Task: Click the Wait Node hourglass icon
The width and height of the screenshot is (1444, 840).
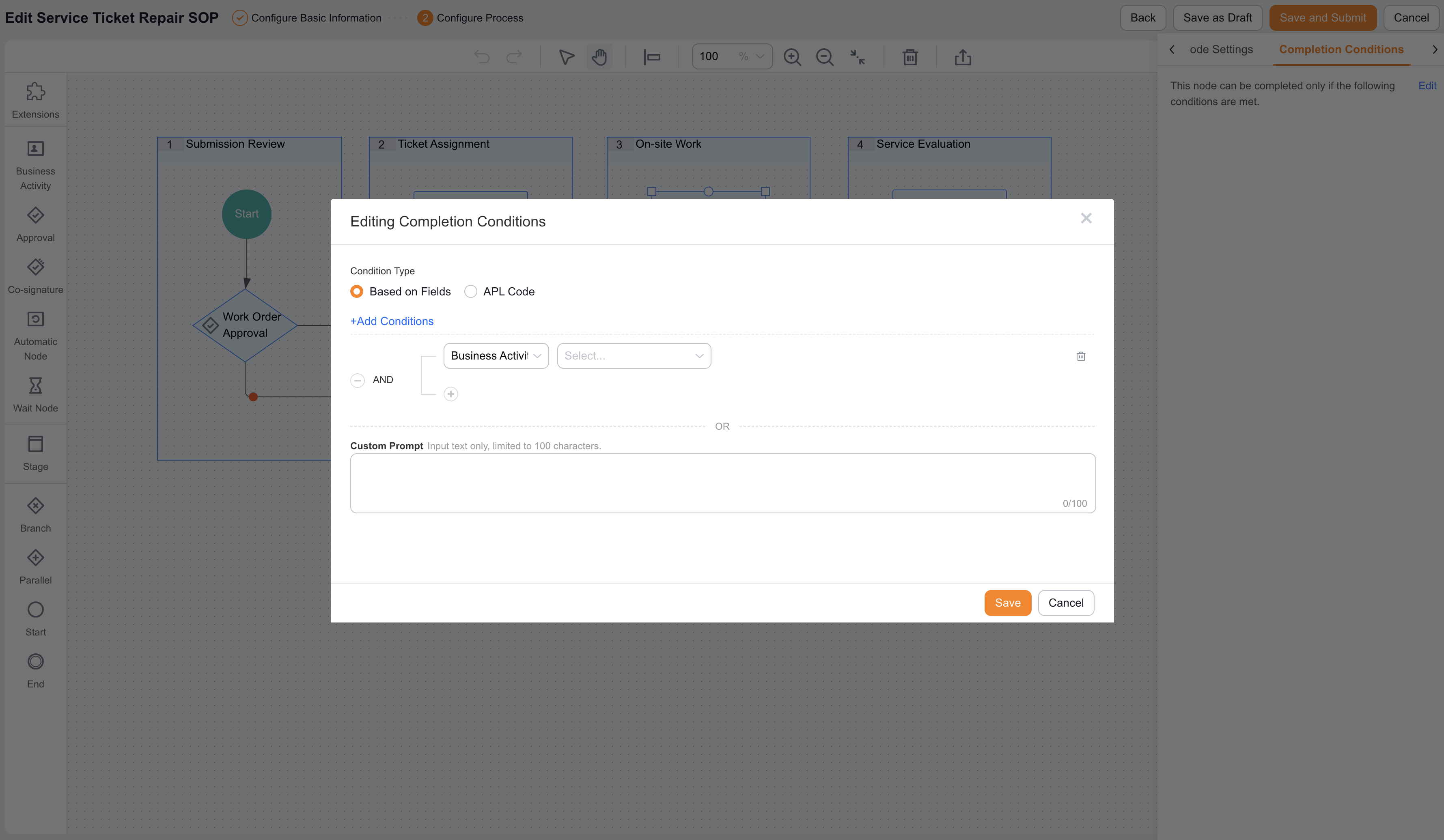Action: pyautogui.click(x=36, y=385)
